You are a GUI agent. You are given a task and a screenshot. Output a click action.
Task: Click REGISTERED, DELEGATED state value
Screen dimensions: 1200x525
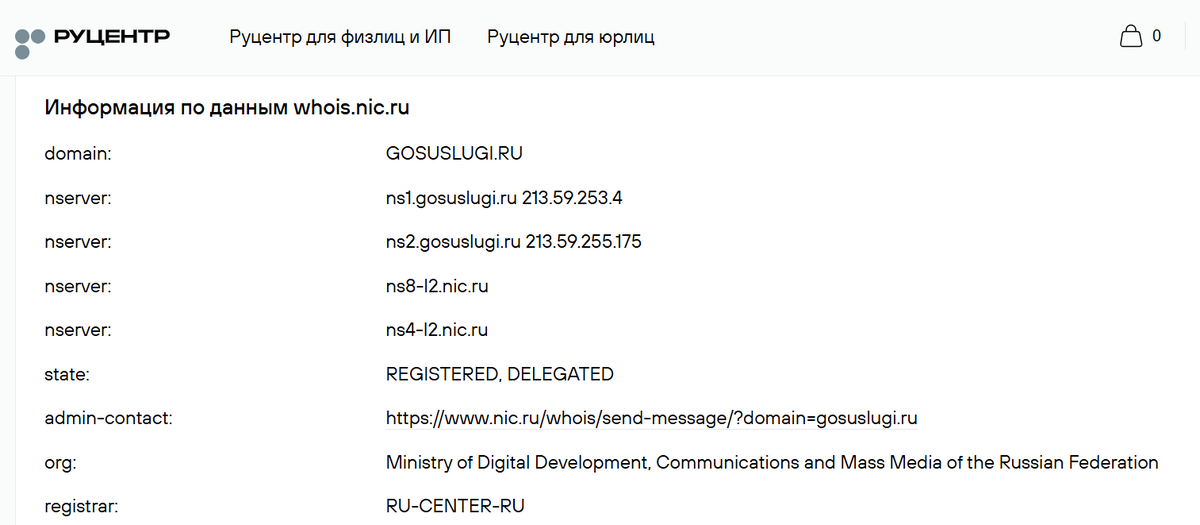pyautogui.click(x=500, y=374)
